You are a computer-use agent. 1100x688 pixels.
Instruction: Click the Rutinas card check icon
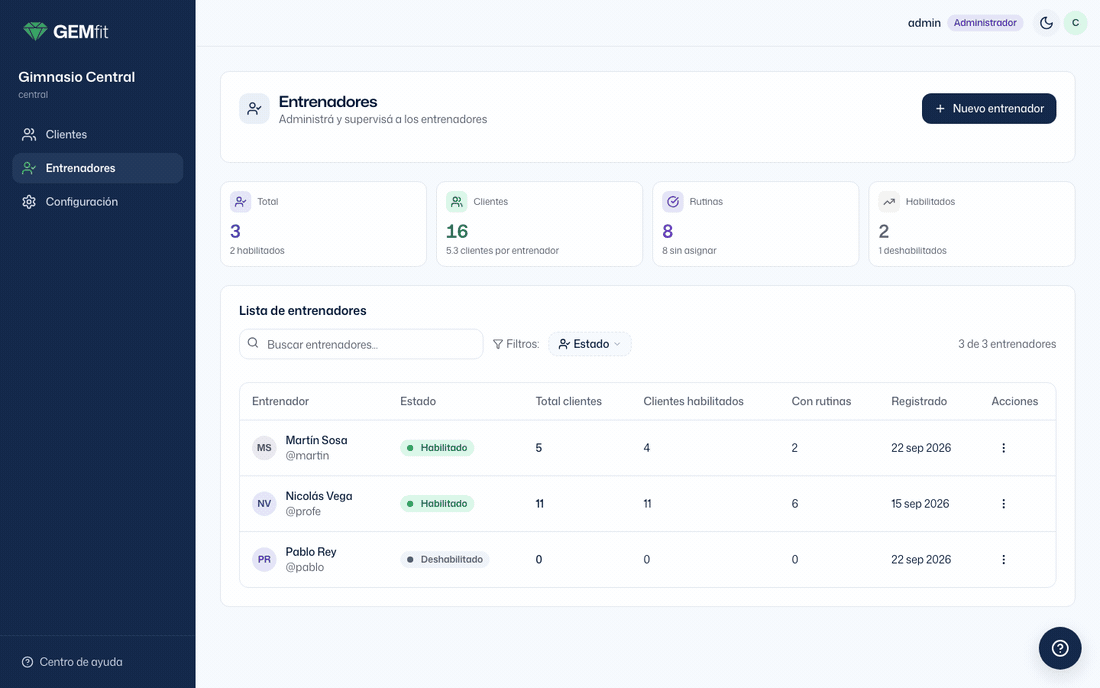(673, 202)
